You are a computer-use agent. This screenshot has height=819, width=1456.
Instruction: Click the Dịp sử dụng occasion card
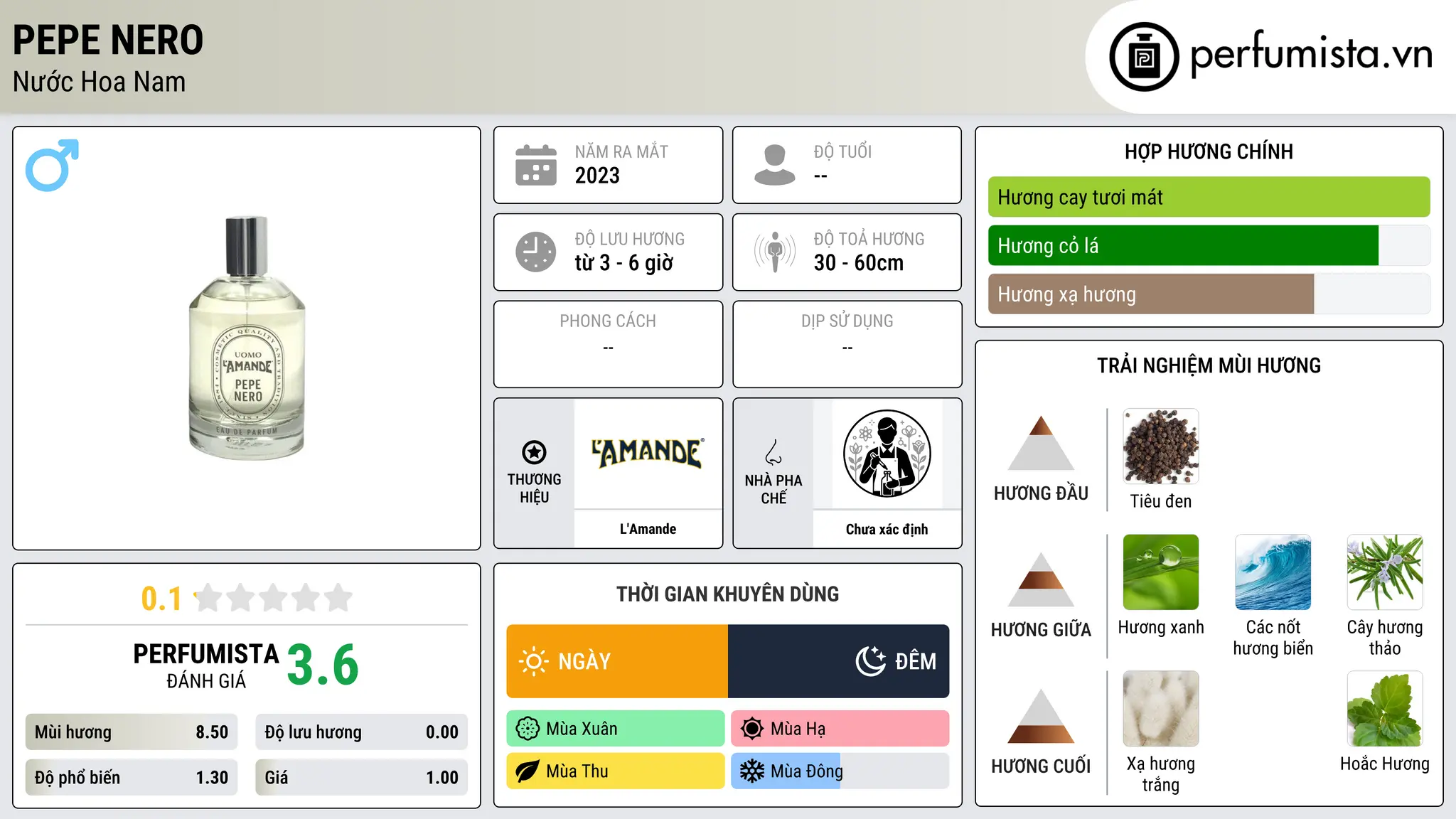coord(847,344)
